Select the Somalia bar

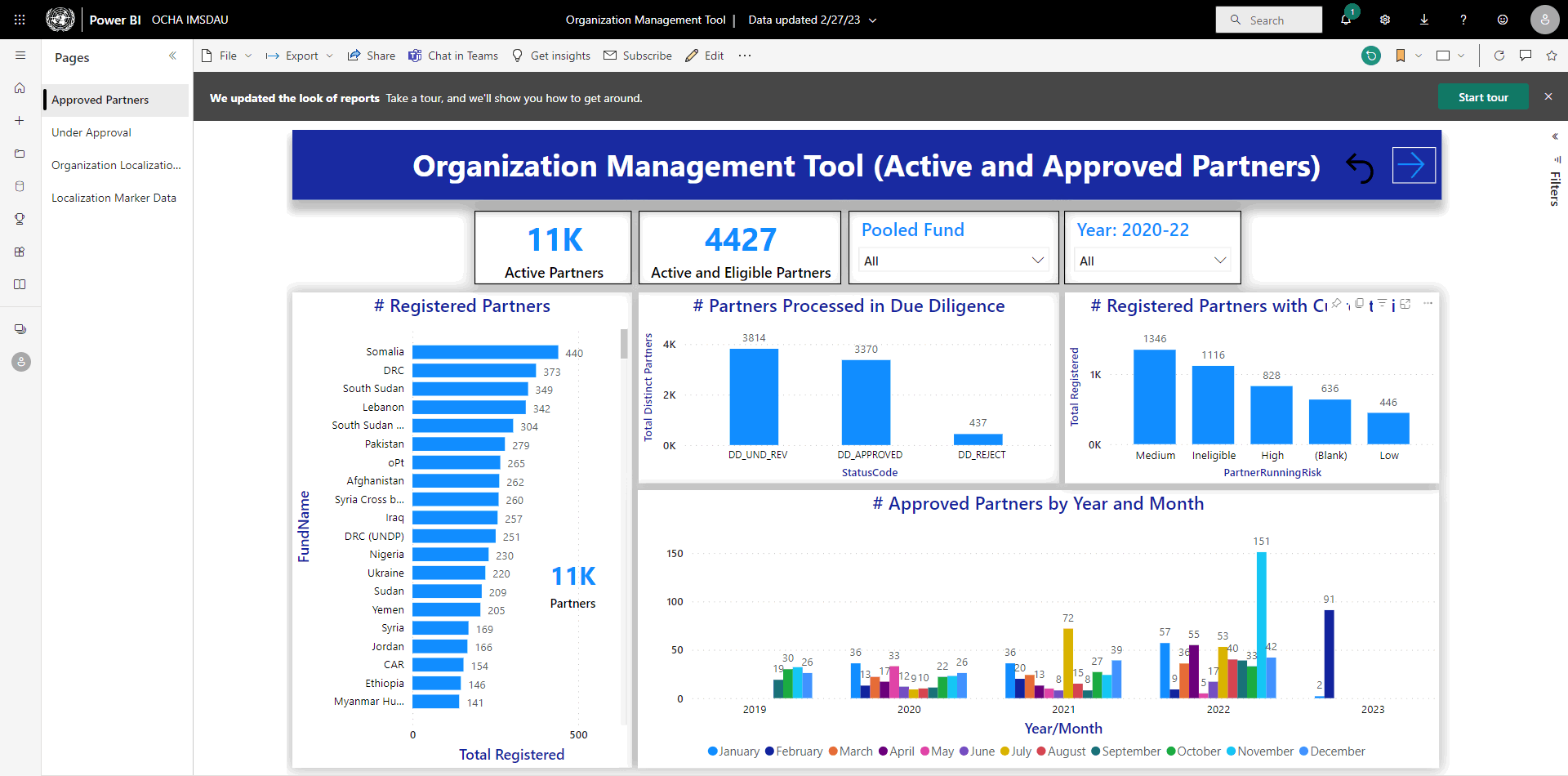click(x=485, y=352)
